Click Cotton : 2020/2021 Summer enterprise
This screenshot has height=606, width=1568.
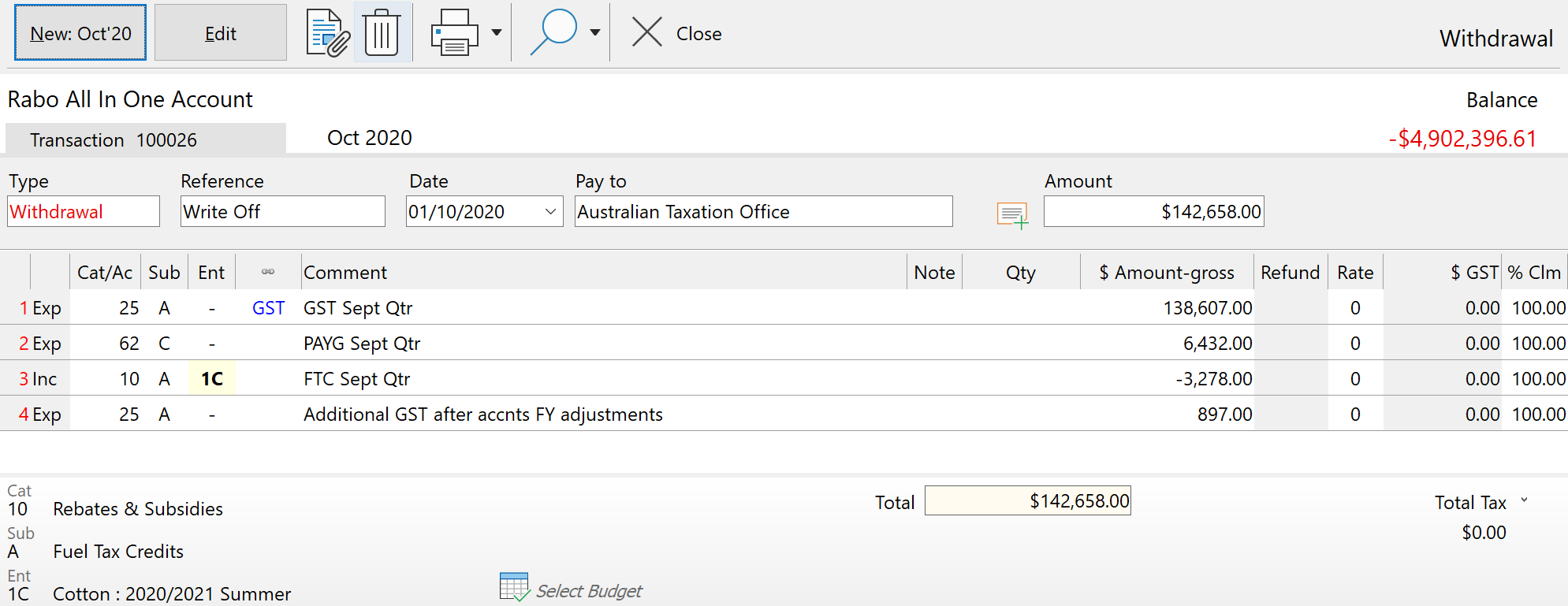(x=172, y=594)
